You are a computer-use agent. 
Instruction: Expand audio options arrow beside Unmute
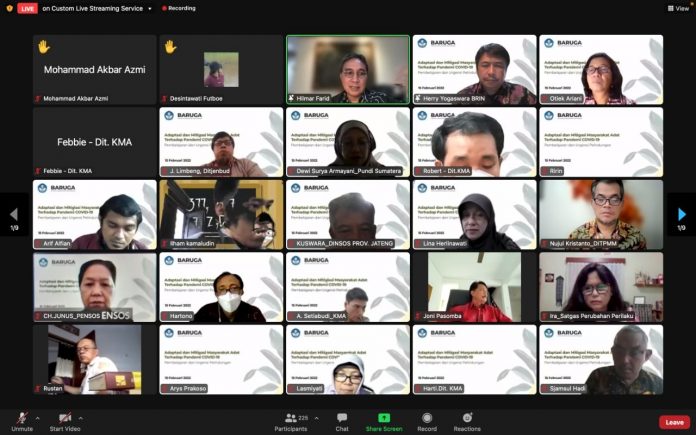click(x=38, y=417)
